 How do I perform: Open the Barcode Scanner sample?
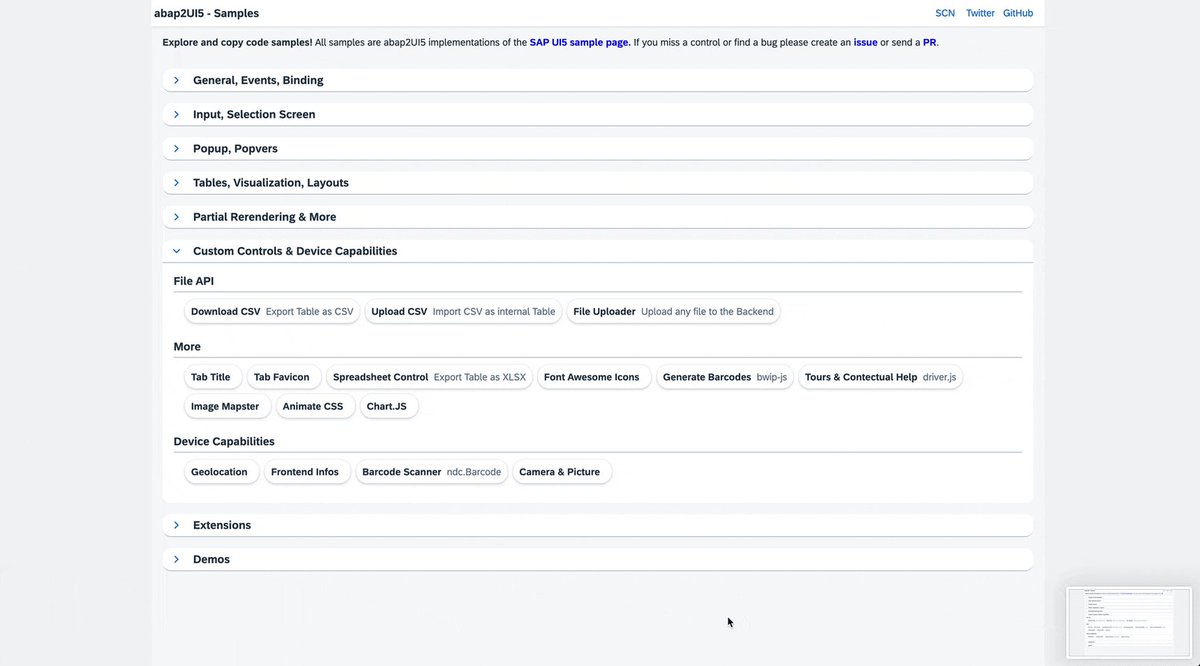click(431, 472)
